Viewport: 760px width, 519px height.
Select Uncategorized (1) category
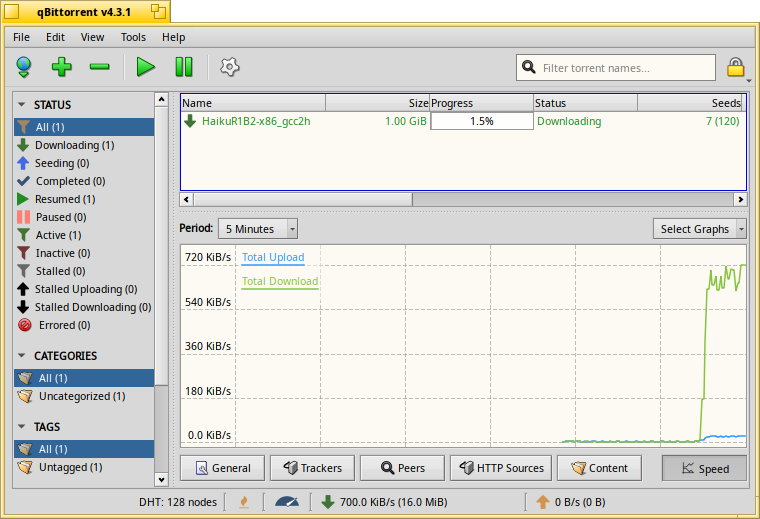pos(84,396)
